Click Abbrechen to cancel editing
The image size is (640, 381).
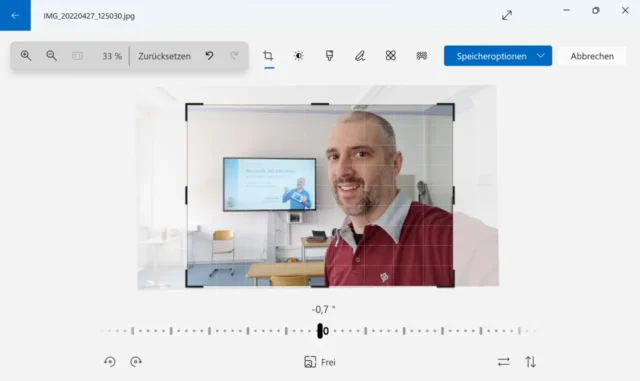point(592,56)
